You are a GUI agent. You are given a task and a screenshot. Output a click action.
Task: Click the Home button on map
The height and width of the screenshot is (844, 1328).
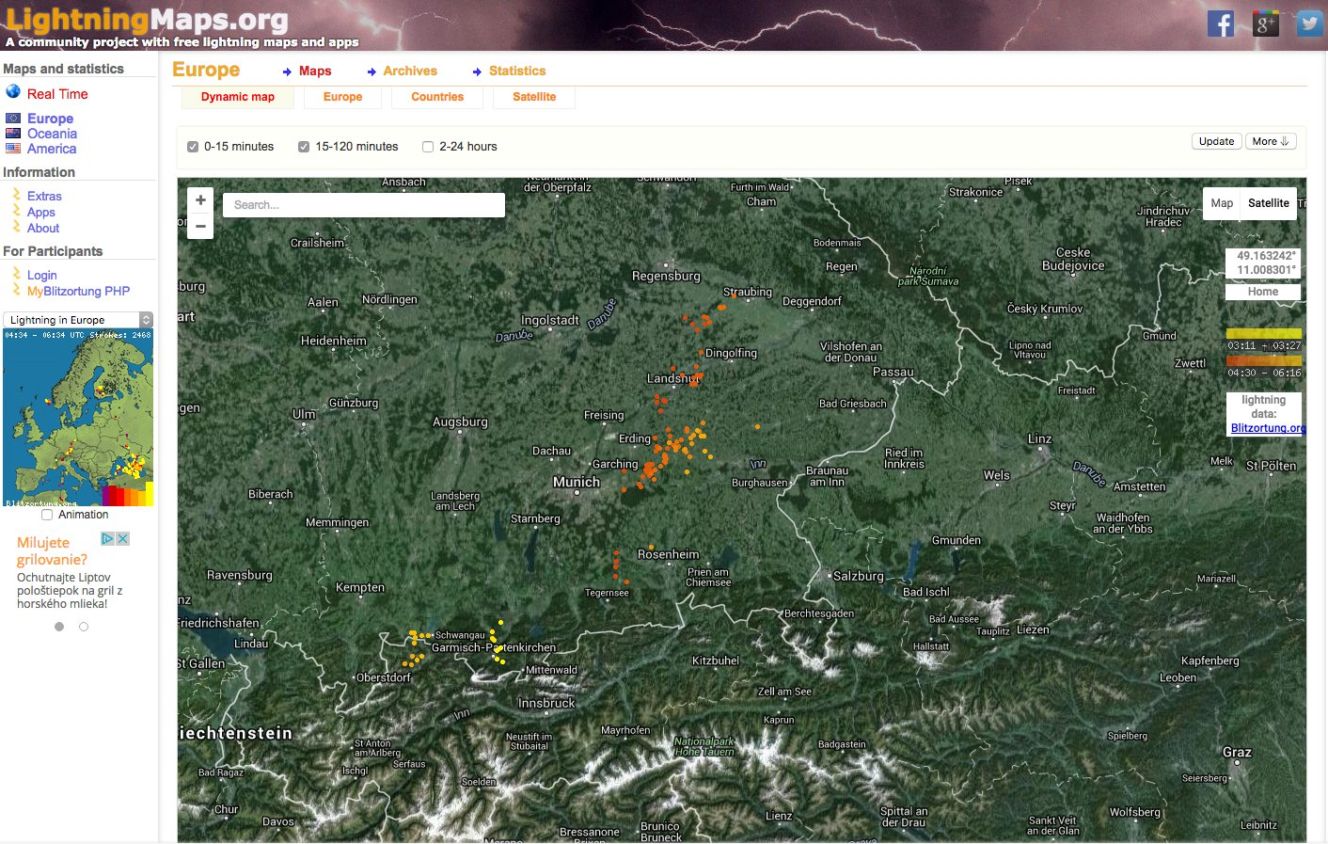point(1263,292)
